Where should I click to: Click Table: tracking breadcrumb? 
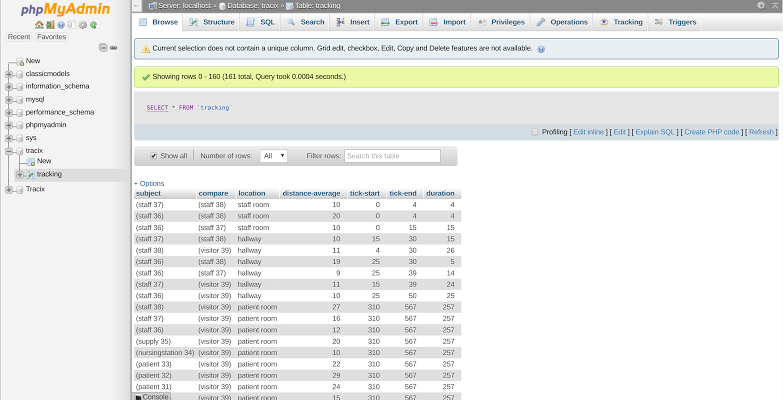pos(317,6)
